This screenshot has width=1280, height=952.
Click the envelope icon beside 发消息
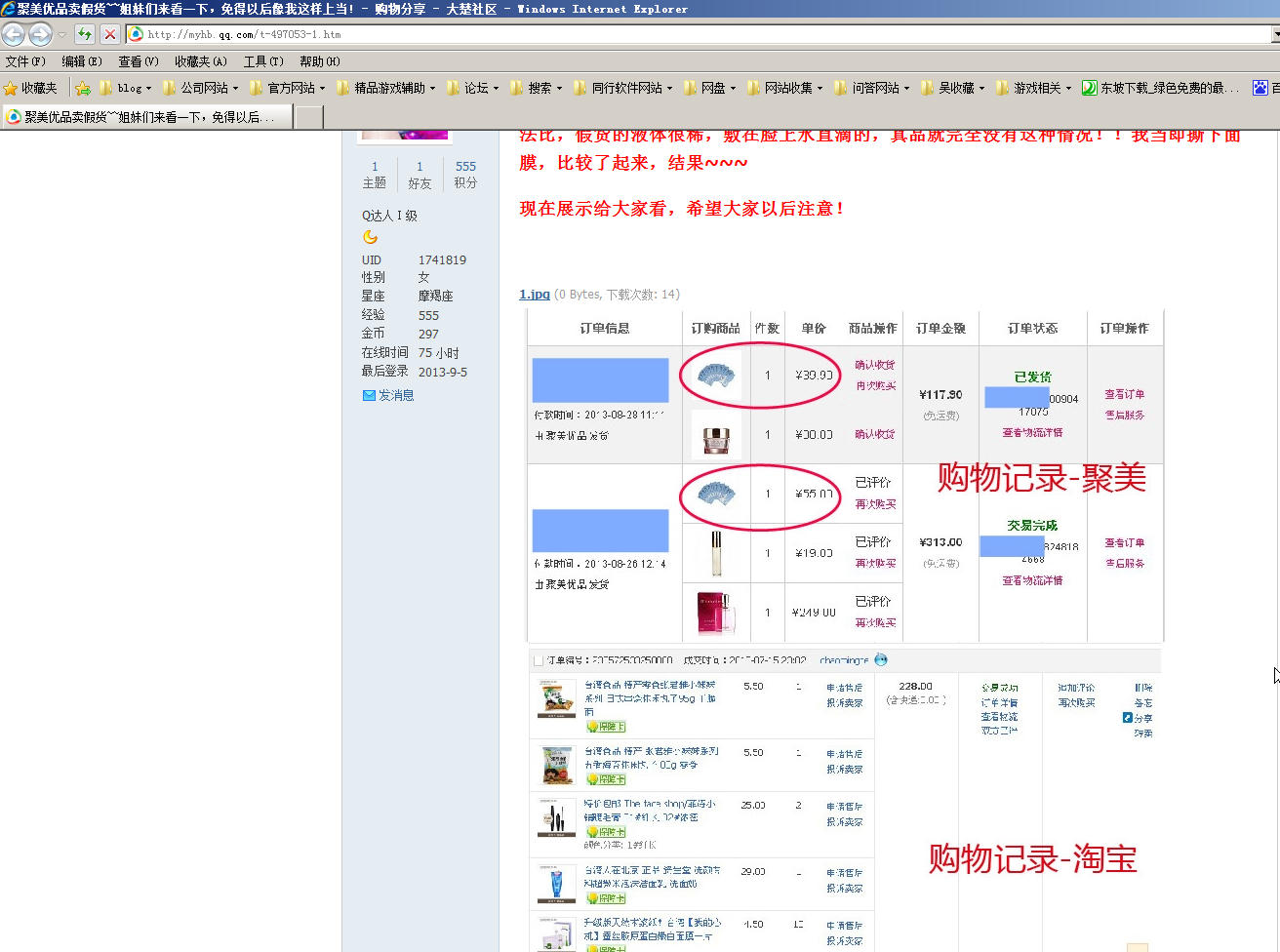tap(369, 395)
